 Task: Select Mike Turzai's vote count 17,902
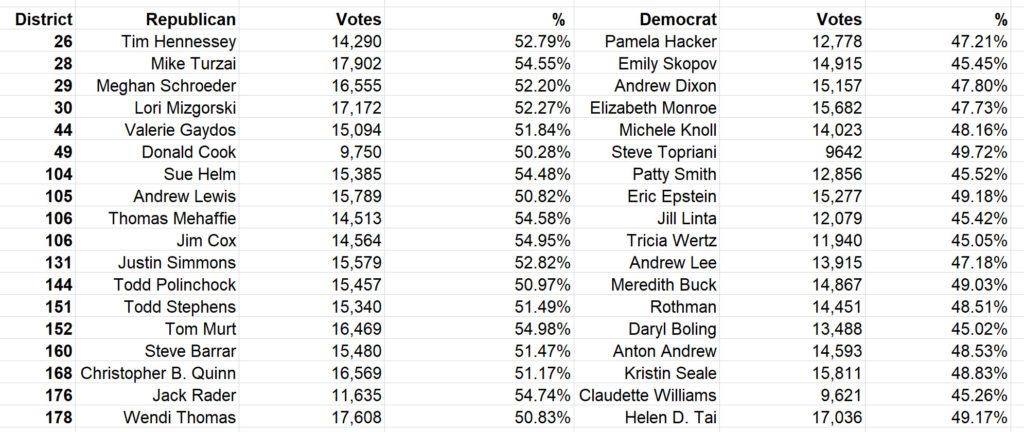click(x=312, y=64)
